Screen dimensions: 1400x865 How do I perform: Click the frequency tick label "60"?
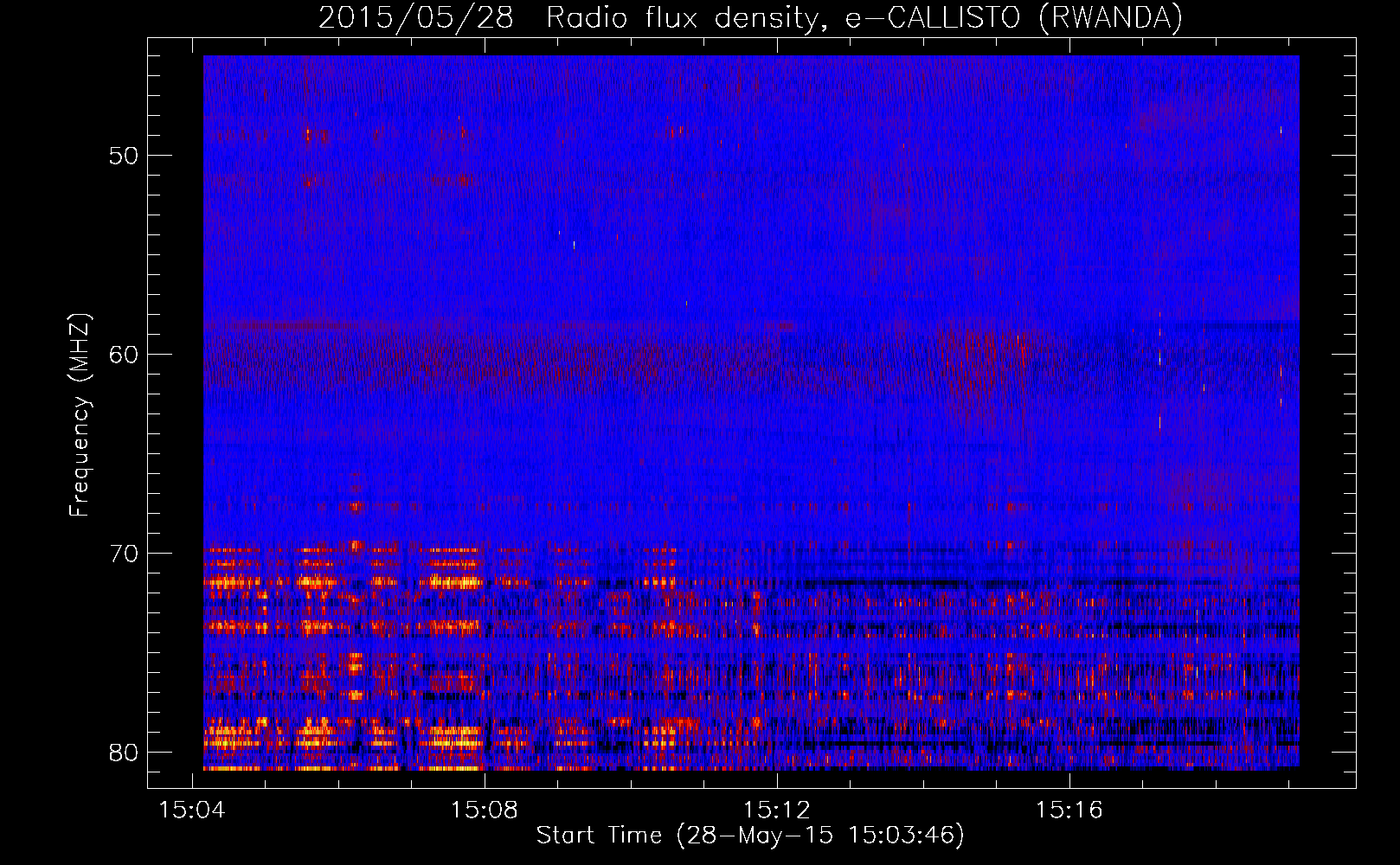click(124, 355)
